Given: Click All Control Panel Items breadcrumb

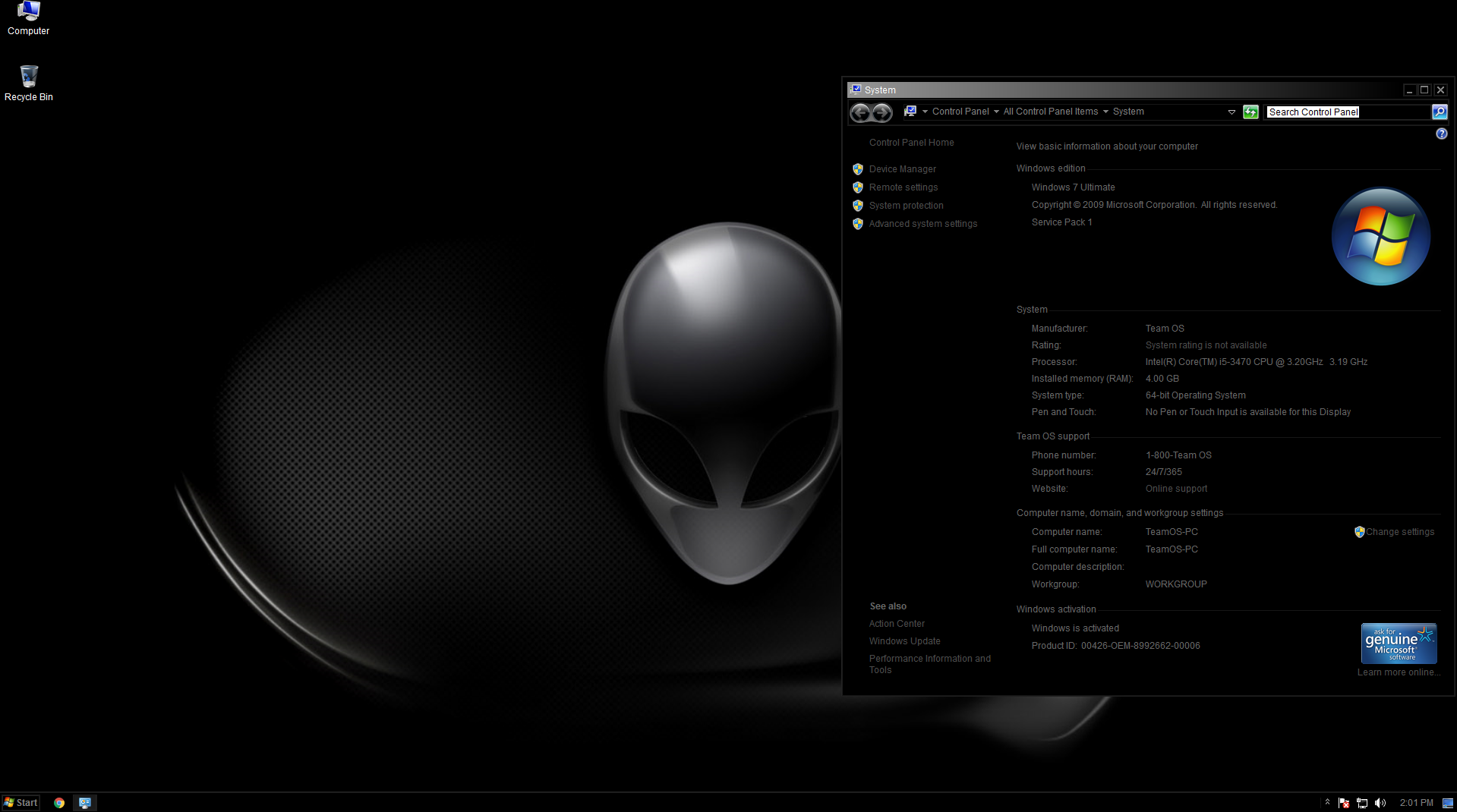Looking at the screenshot, I should [1051, 112].
